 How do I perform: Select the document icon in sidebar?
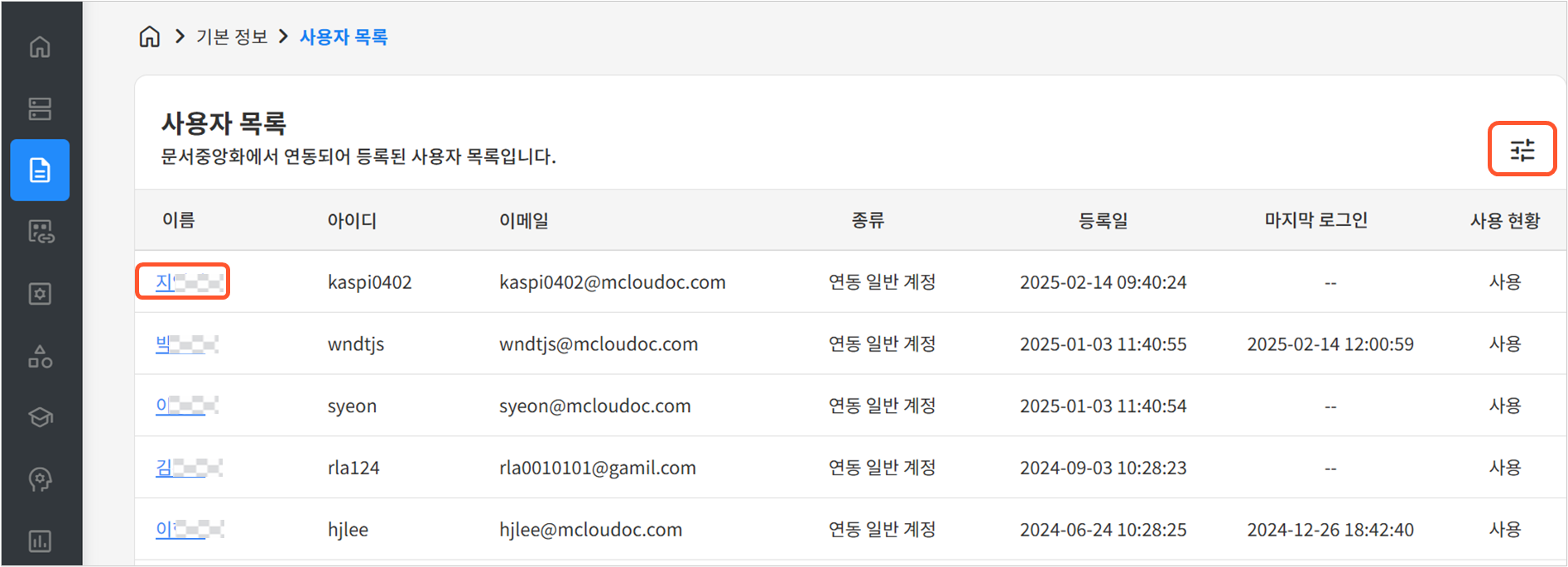(x=40, y=171)
